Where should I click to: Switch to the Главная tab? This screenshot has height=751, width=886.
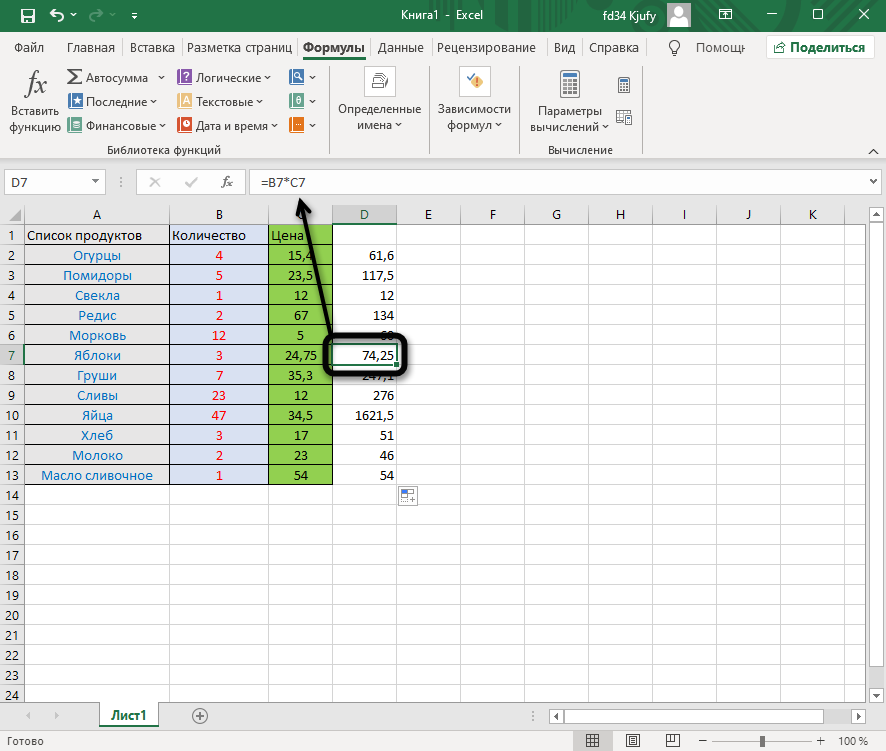(x=91, y=48)
